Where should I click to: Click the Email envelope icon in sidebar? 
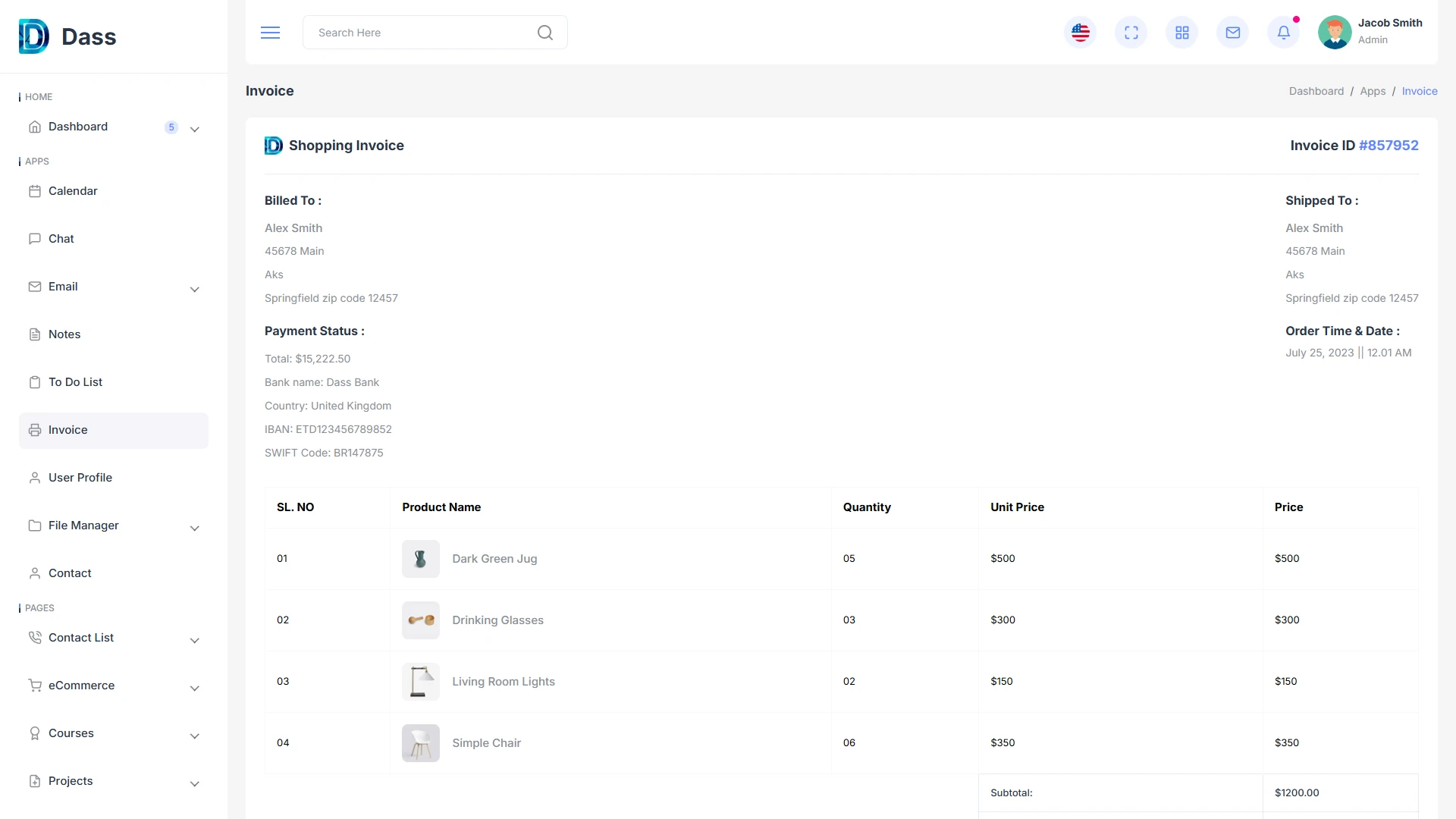click(x=35, y=287)
